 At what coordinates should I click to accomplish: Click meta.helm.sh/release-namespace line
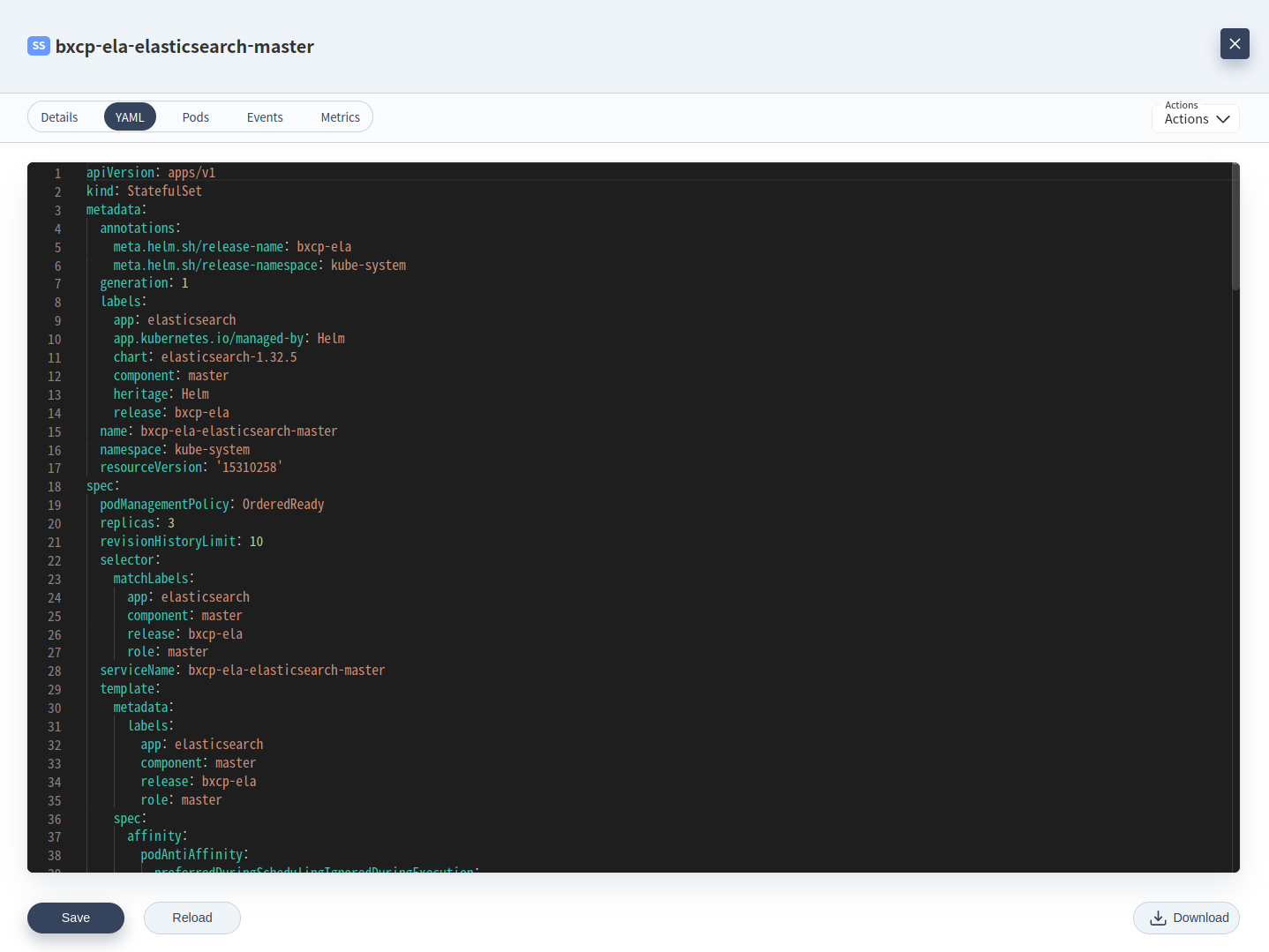[x=259, y=266]
